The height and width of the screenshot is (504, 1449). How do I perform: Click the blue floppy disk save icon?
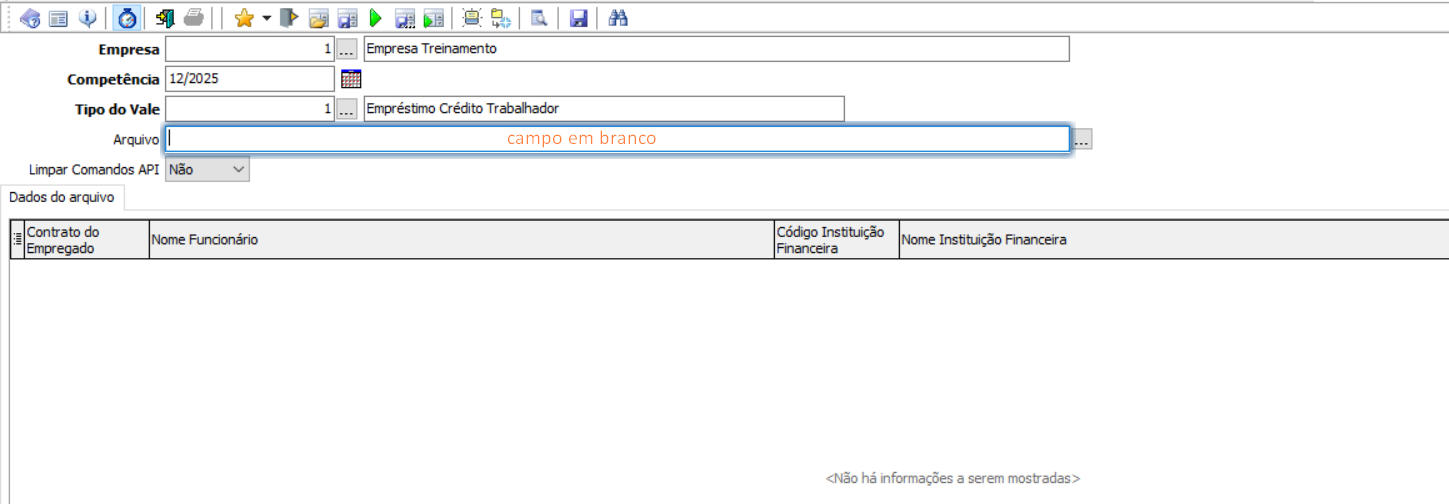(x=578, y=18)
